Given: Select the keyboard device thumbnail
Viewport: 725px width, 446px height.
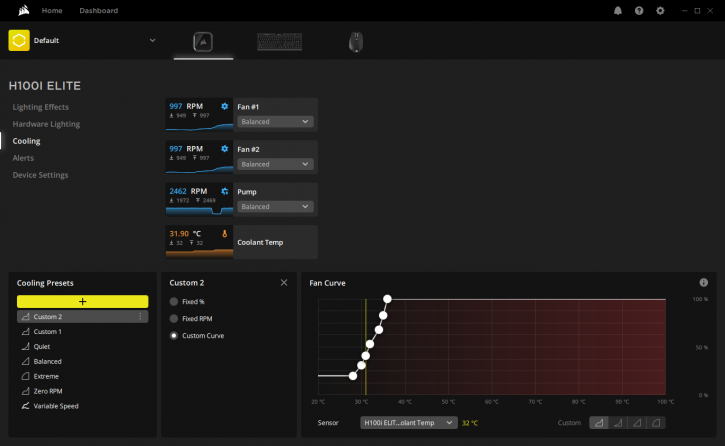Looking at the screenshot, I should point(279,42).
